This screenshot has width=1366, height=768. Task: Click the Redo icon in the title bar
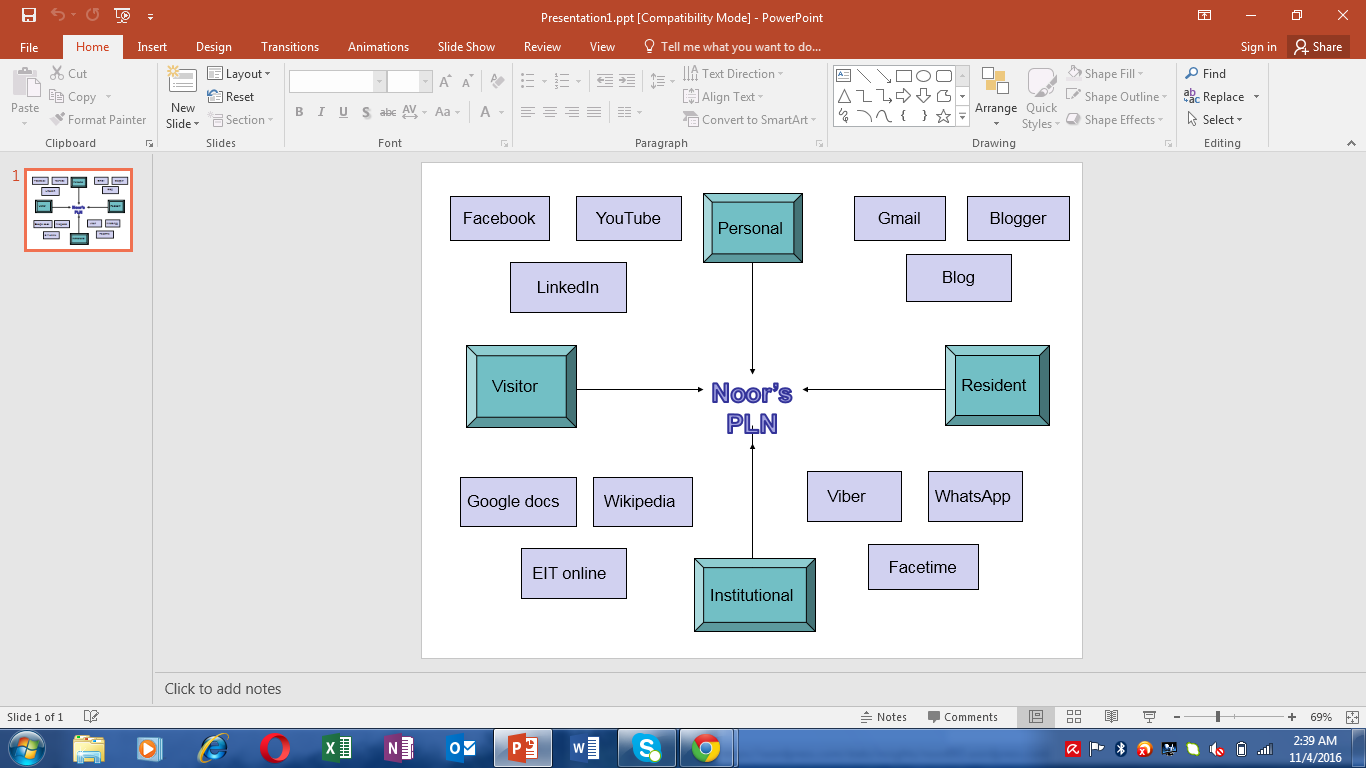tap(93, 16)
